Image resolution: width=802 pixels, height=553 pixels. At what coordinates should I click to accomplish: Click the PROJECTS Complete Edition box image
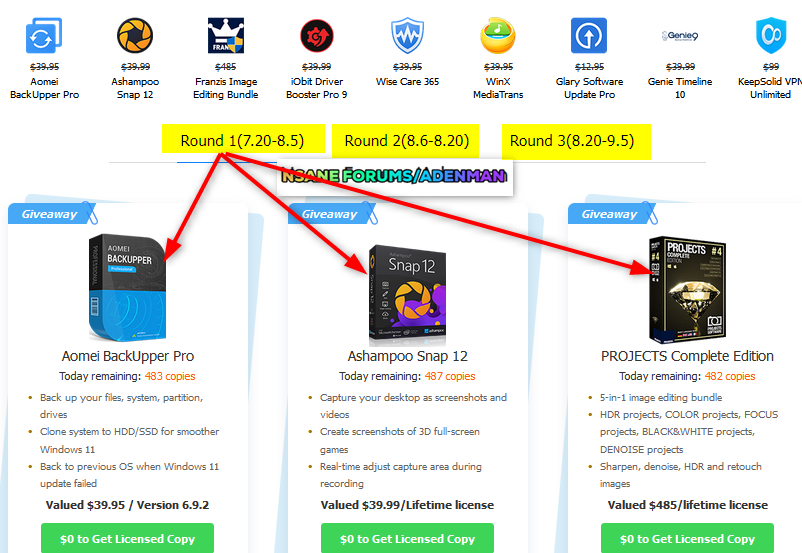tap(687, 290)
